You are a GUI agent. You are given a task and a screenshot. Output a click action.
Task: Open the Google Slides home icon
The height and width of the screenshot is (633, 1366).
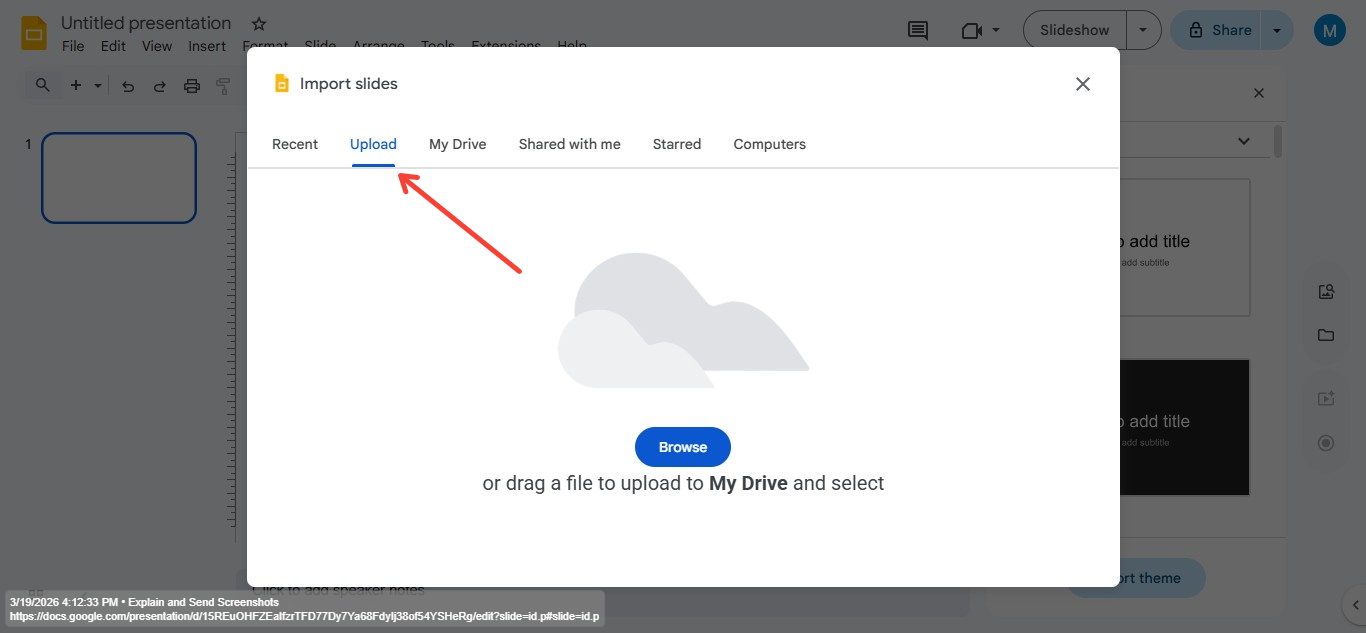pyautogui.click(x=35, y=32)
